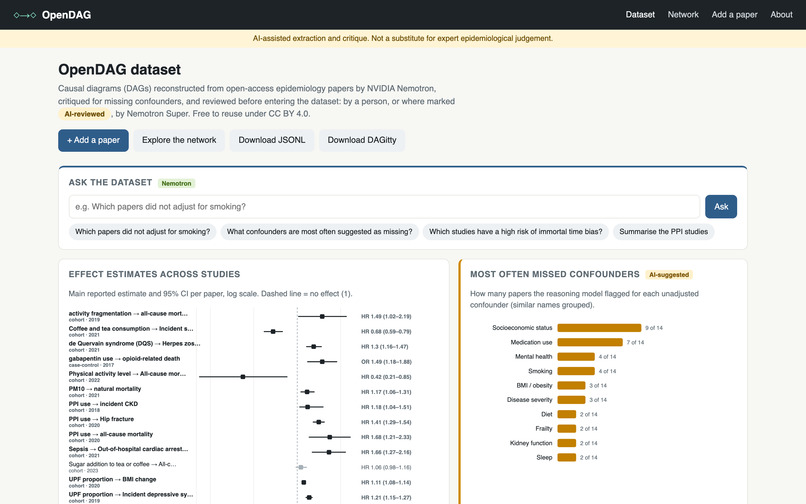
Task: Click Download DAGitty button
Action: tap(362, 140)
